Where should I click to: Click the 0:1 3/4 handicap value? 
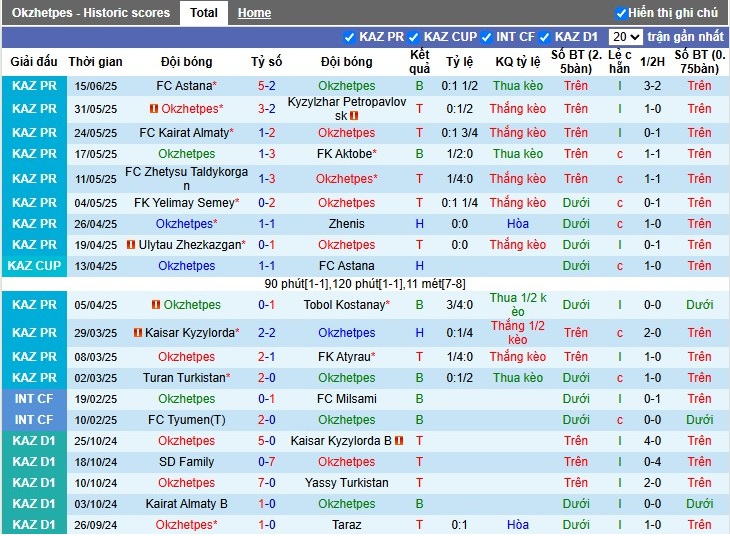coord(460,133)
